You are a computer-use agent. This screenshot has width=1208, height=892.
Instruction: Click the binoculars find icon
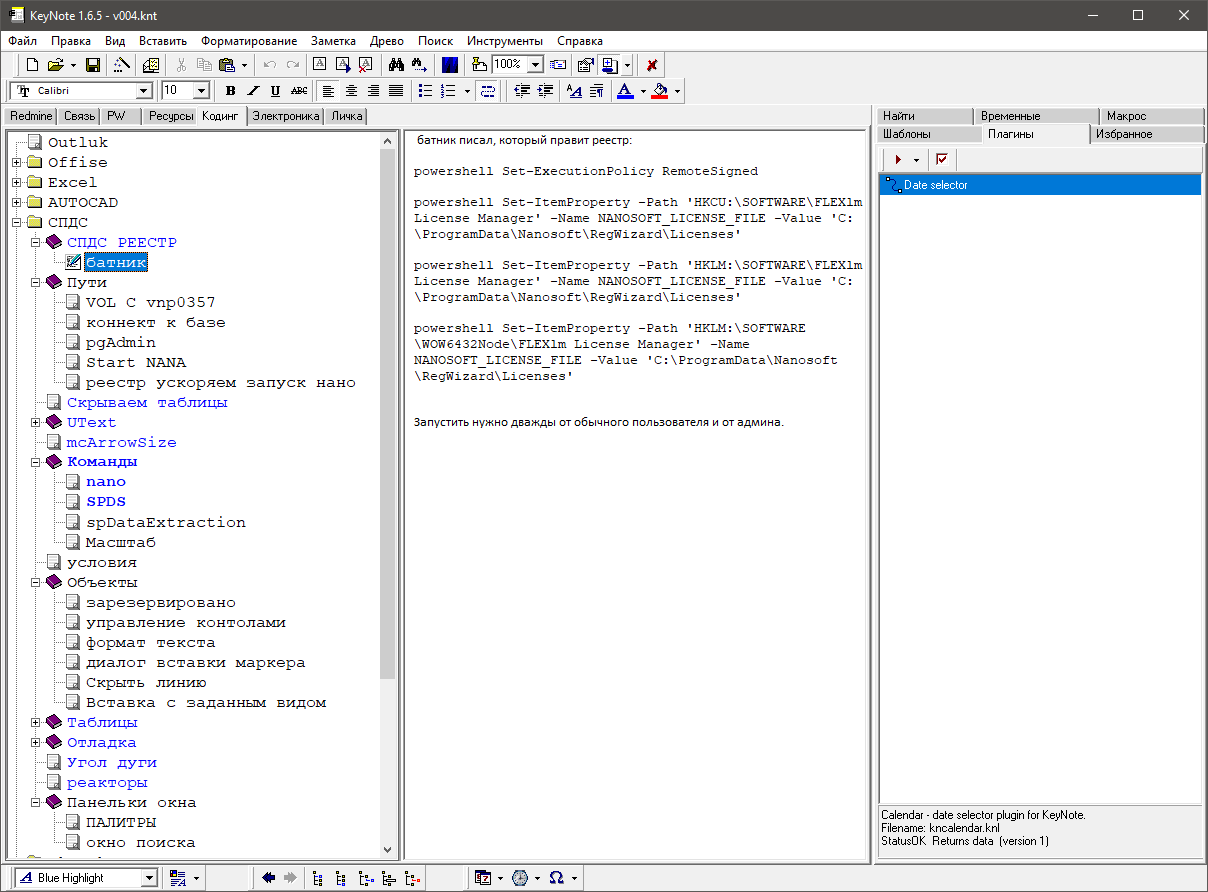[x=396, y=65]
